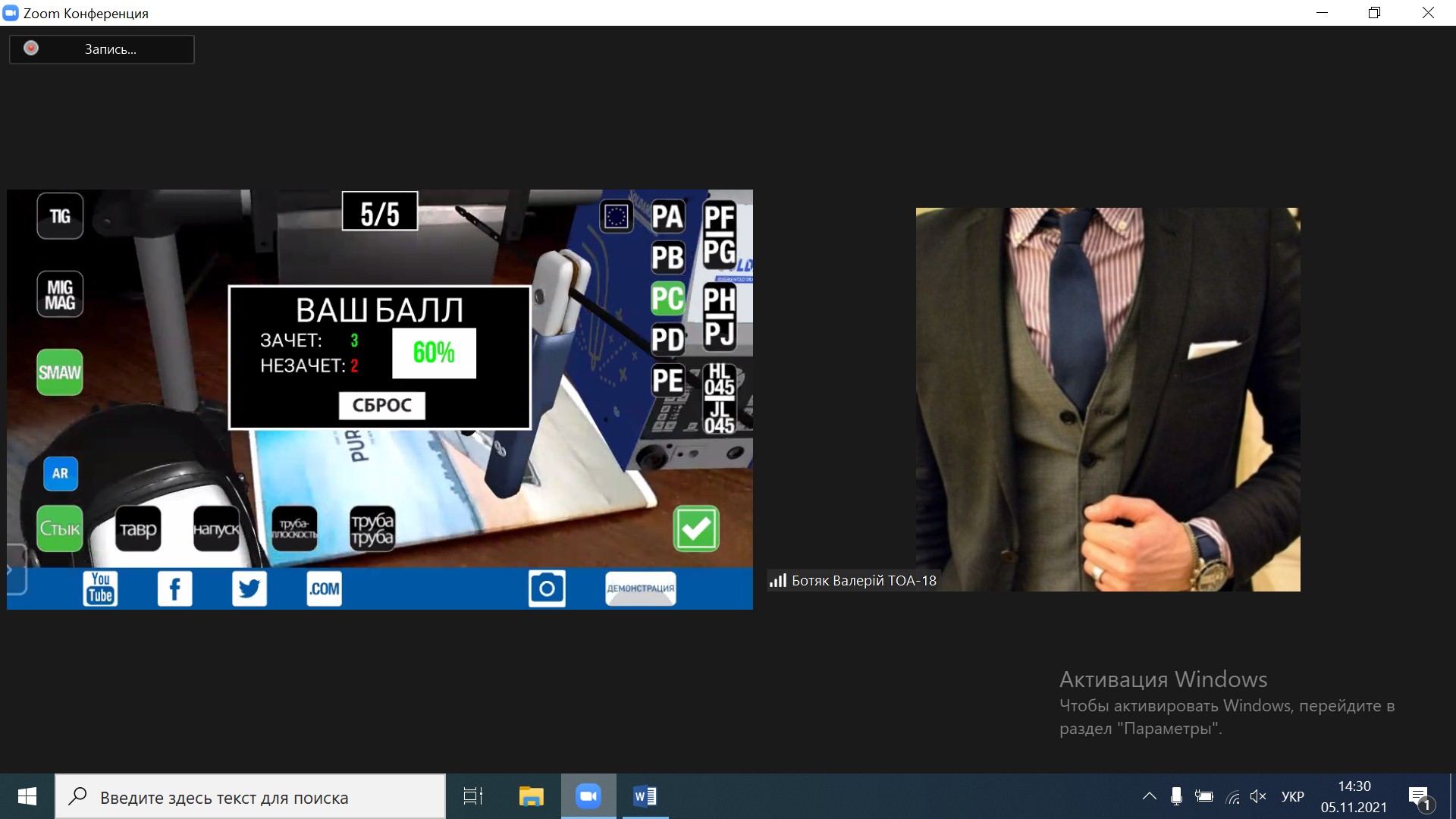Click the Демонстрация button
The height and width of the screenshot is (819, 1456).
tap(640, 588)
